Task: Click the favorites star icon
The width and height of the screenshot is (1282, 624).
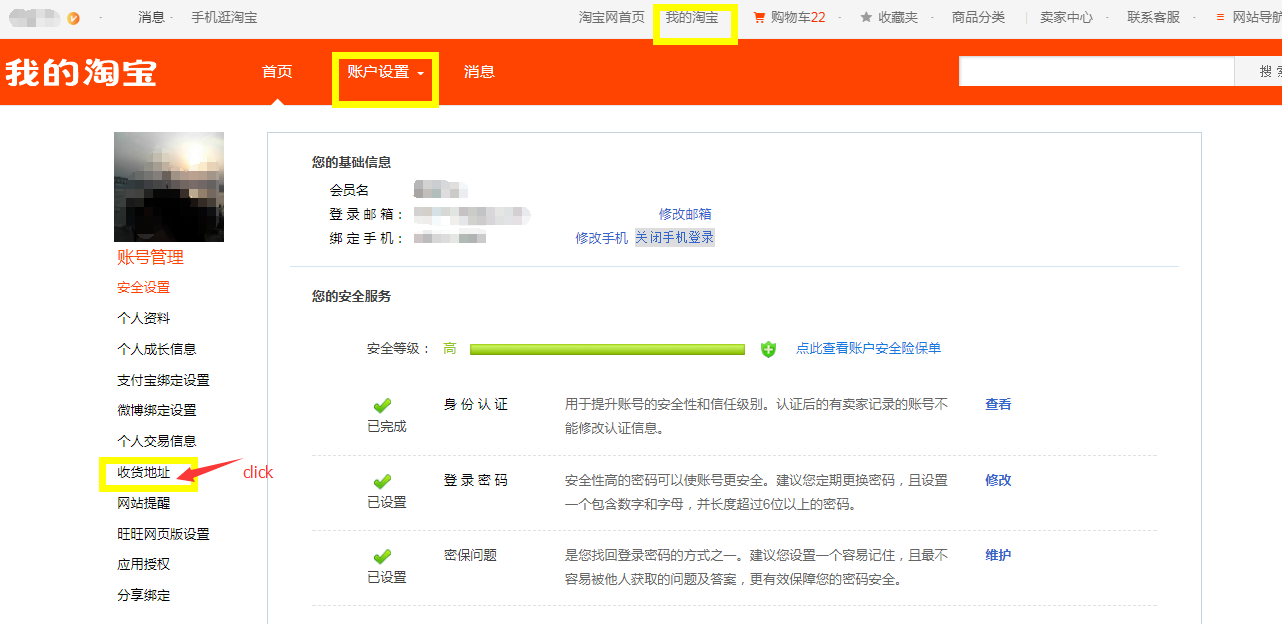Action: [x=866, y=17]
